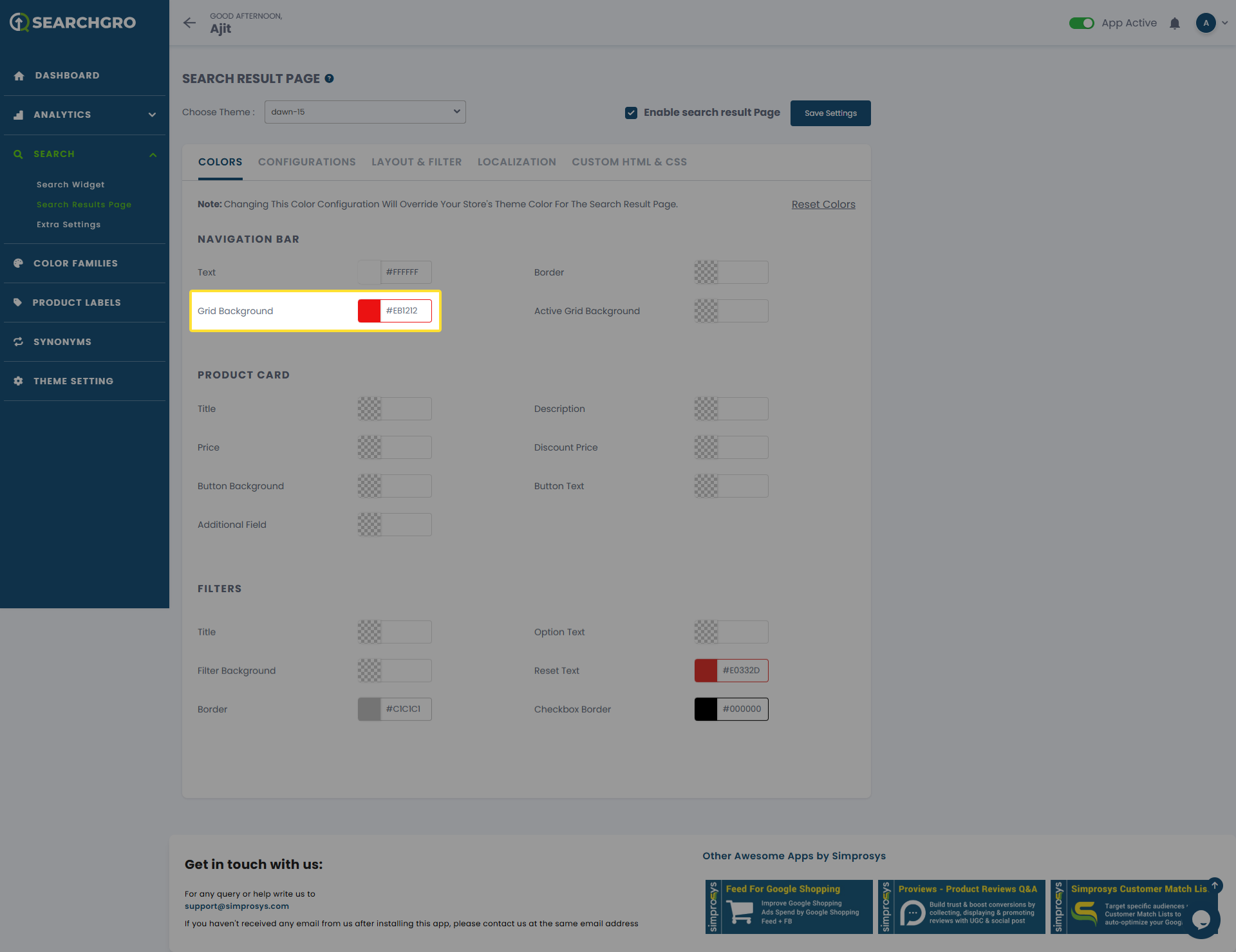Expand the Analytics menu chevron
The height and width of the screenshot is (952, 1236).
152,115
